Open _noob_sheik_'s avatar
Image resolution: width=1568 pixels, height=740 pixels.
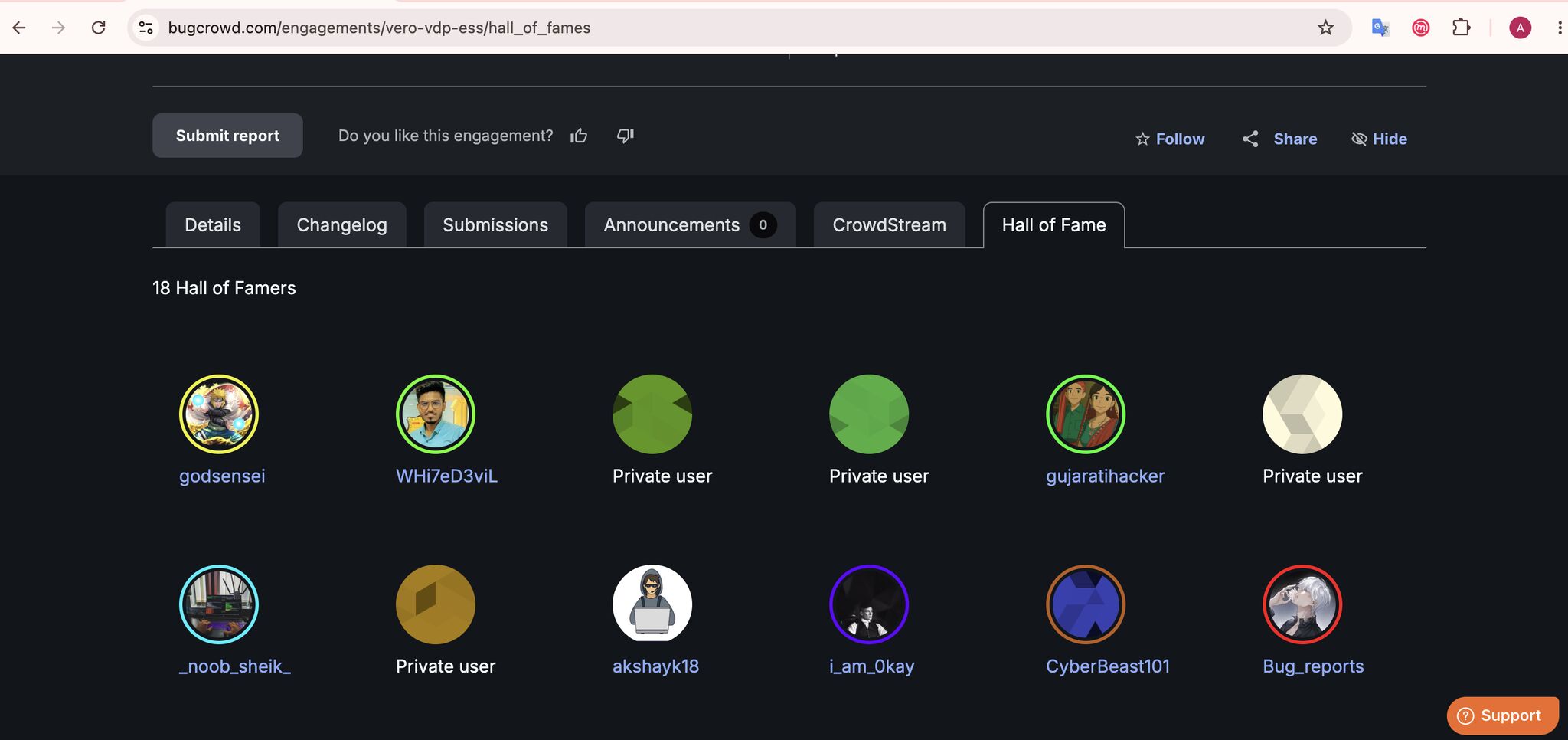click(219, 604)
